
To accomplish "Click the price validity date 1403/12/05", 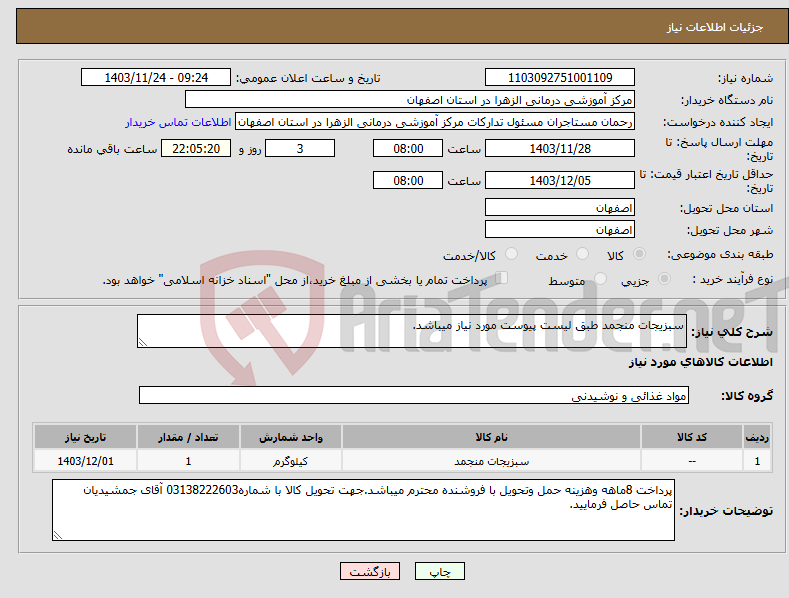I will (560, 180).
